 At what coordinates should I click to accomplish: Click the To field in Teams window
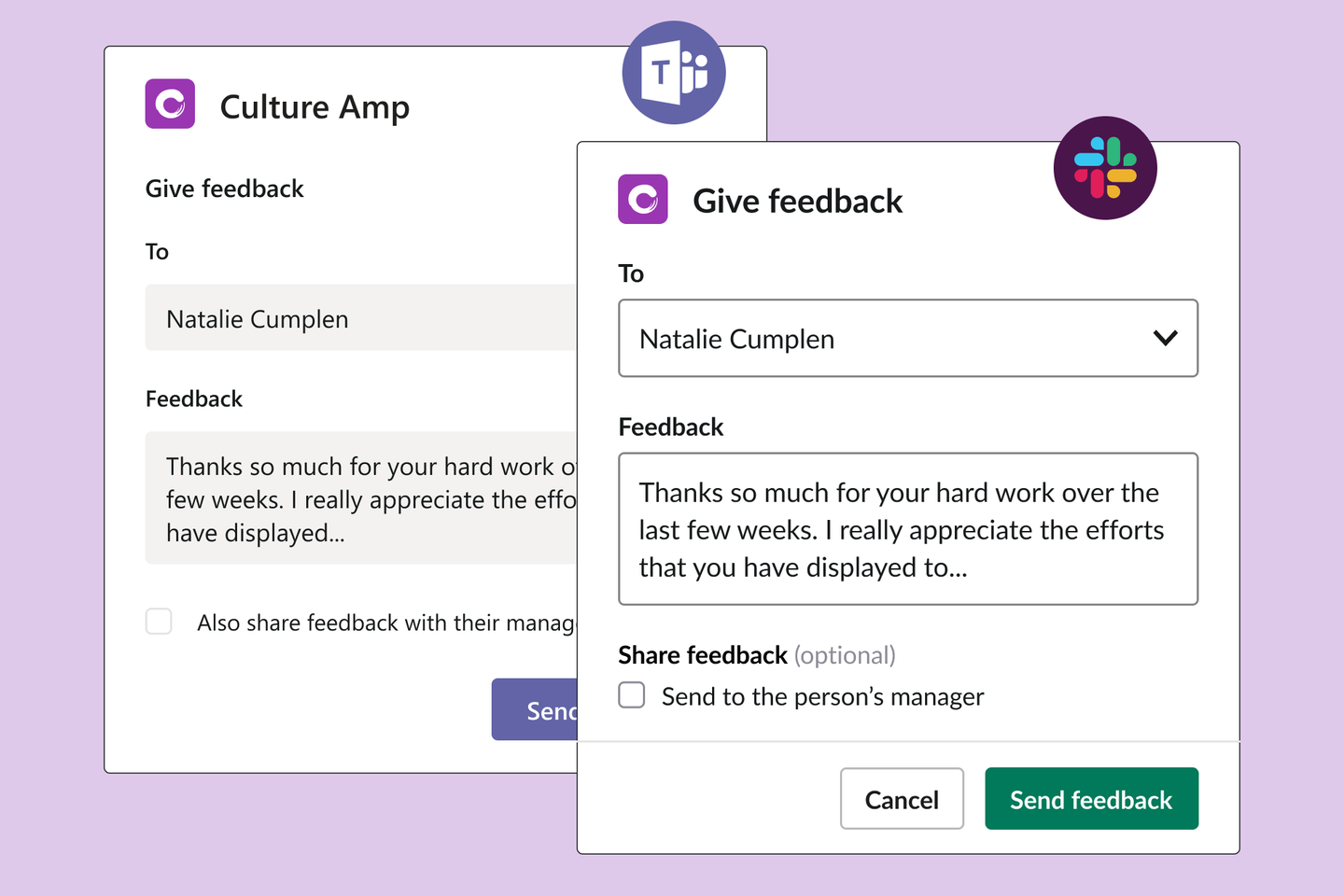pyautogui.click(x=361, y=317)
